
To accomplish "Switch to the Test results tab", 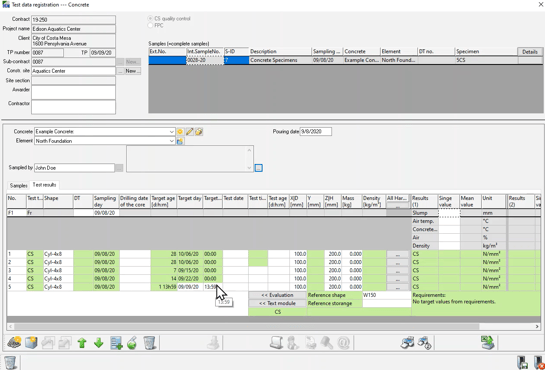I will 44,185.
